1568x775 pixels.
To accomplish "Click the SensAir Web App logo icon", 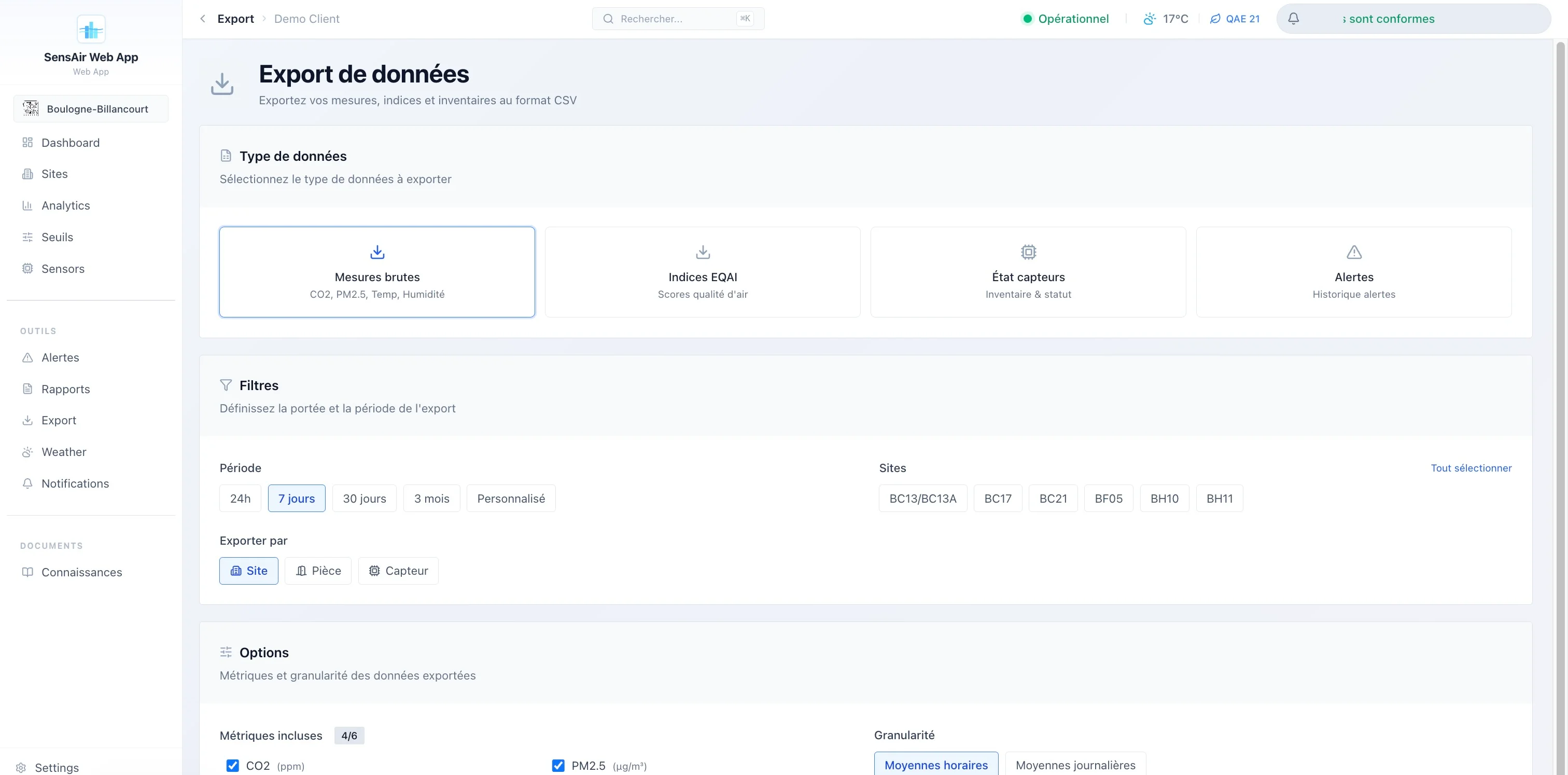I will (x=91, y=29).
